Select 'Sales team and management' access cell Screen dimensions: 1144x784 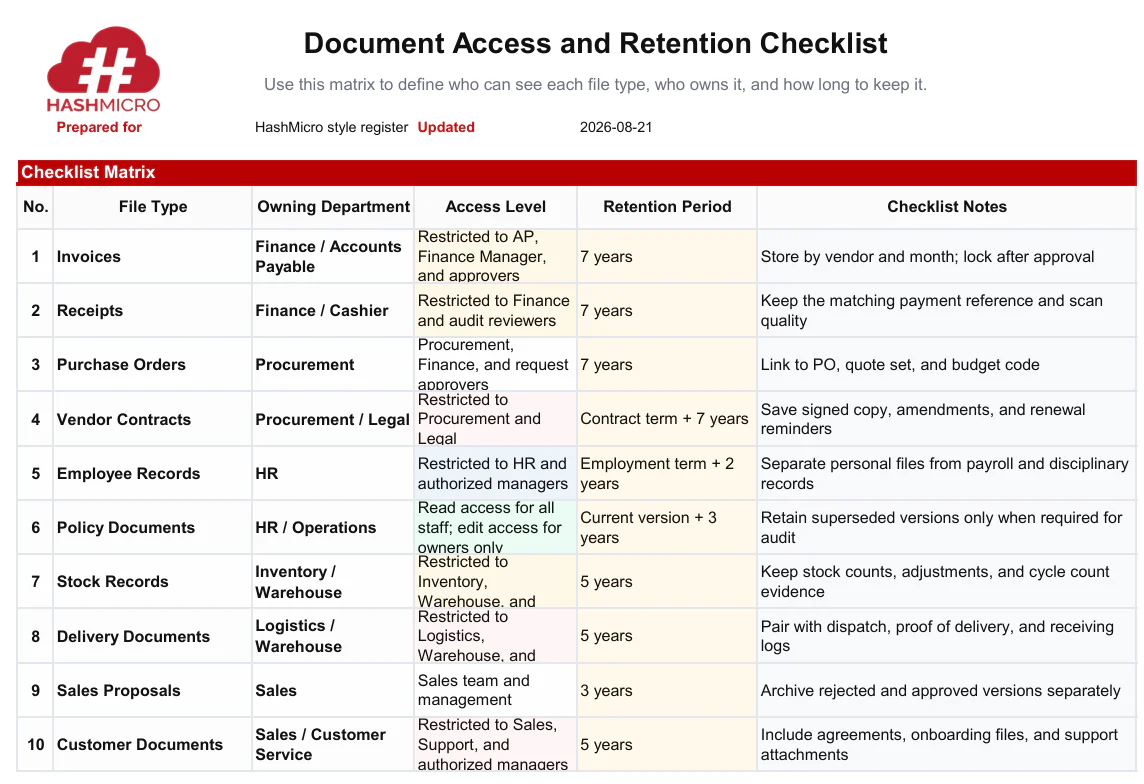(x=495, y=690)
